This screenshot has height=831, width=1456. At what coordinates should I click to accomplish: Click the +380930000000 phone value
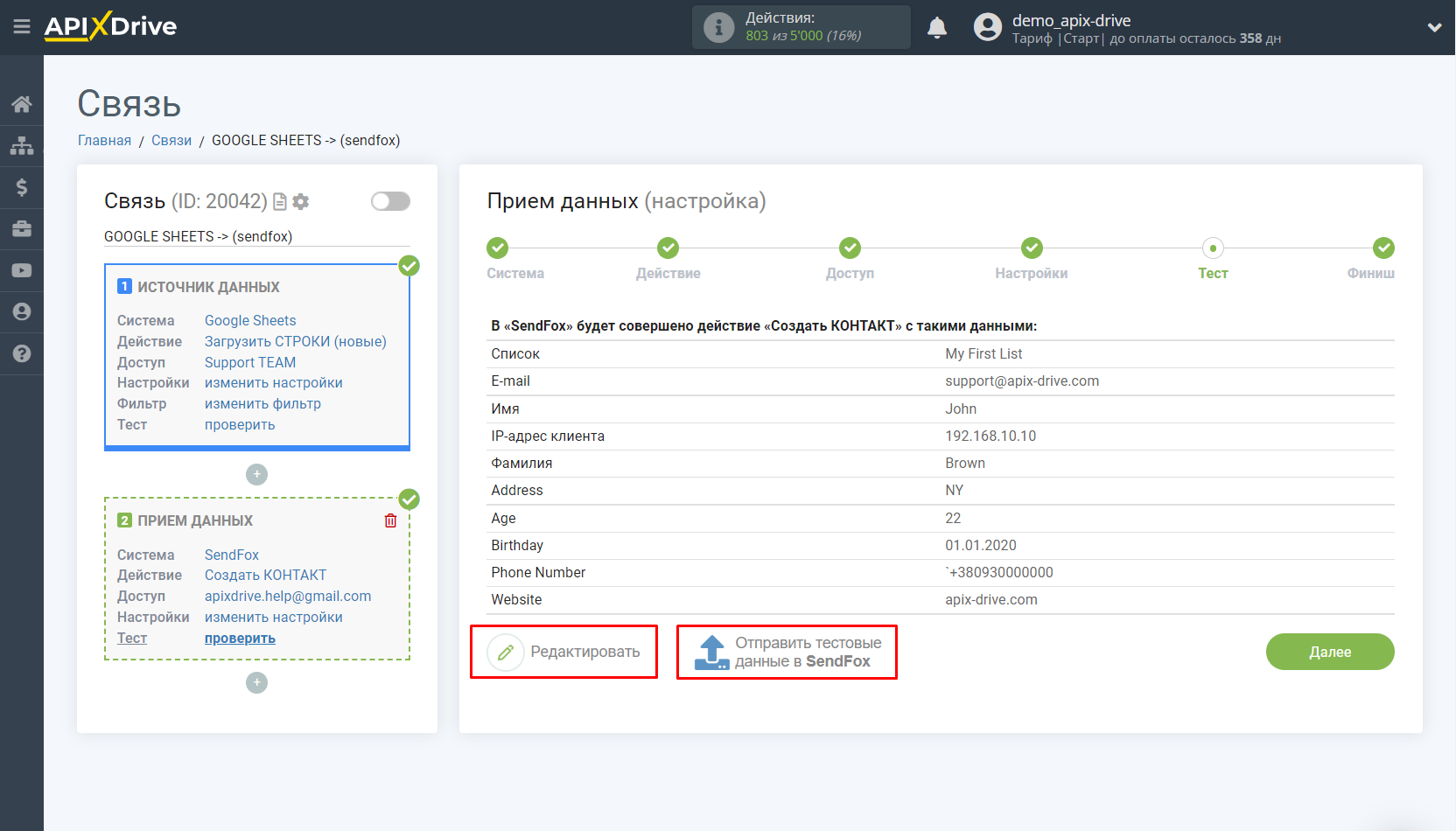click(x=999, y=572)
